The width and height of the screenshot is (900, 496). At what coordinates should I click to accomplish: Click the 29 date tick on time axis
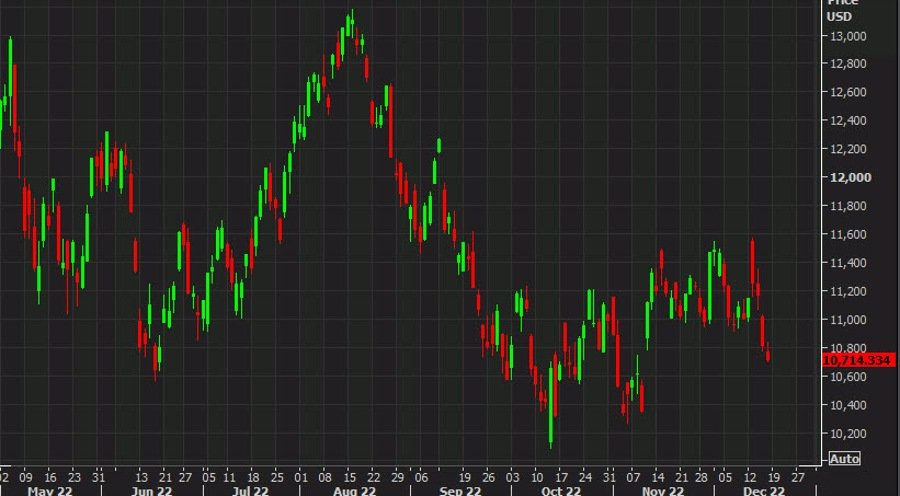[x=397, y=476]
